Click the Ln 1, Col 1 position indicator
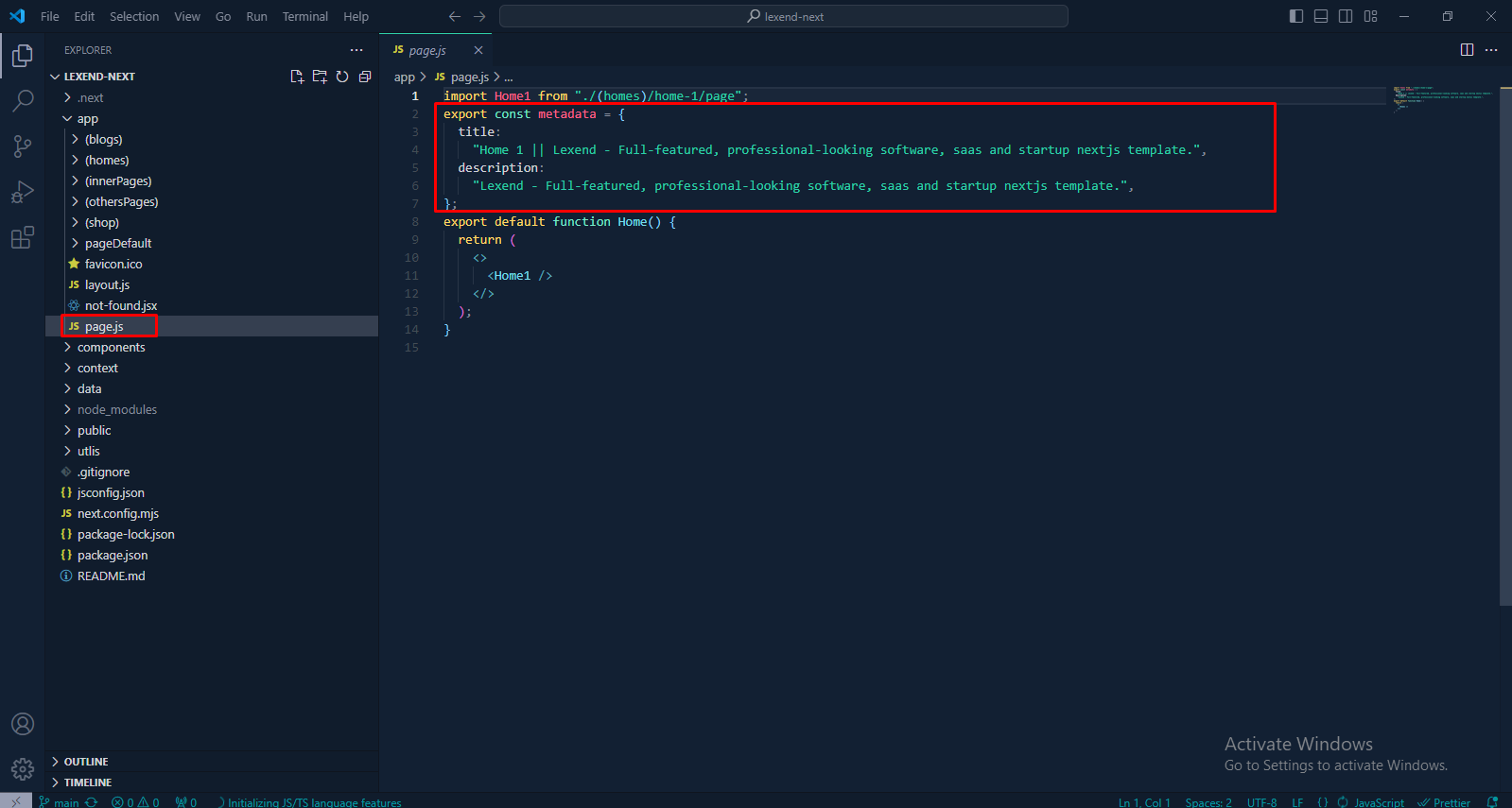 point(1144,802)
